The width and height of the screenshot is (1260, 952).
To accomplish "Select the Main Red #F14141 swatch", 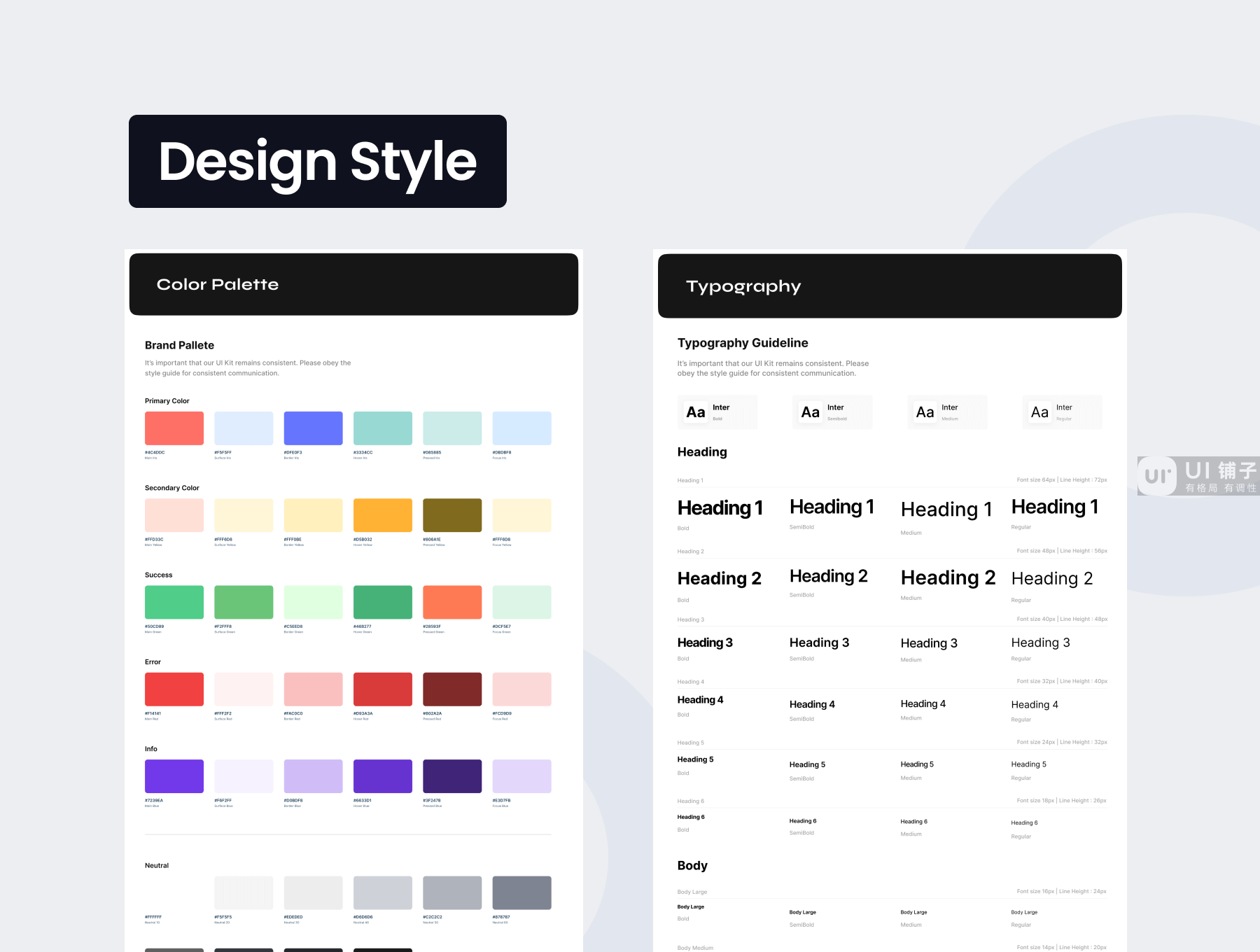I will [174, 689].
